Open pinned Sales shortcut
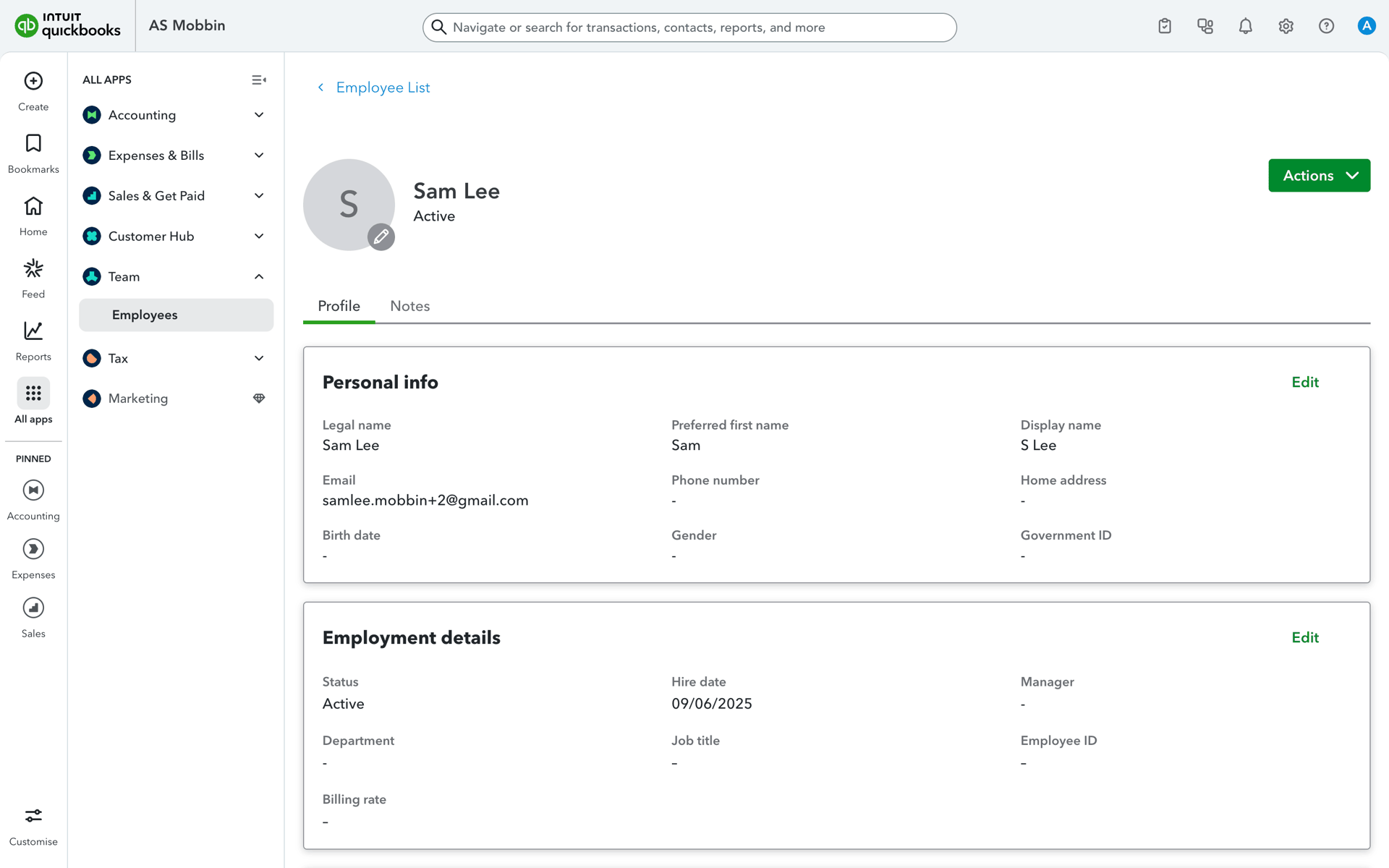The image size is (1389, 868). [x=33, y=617]
